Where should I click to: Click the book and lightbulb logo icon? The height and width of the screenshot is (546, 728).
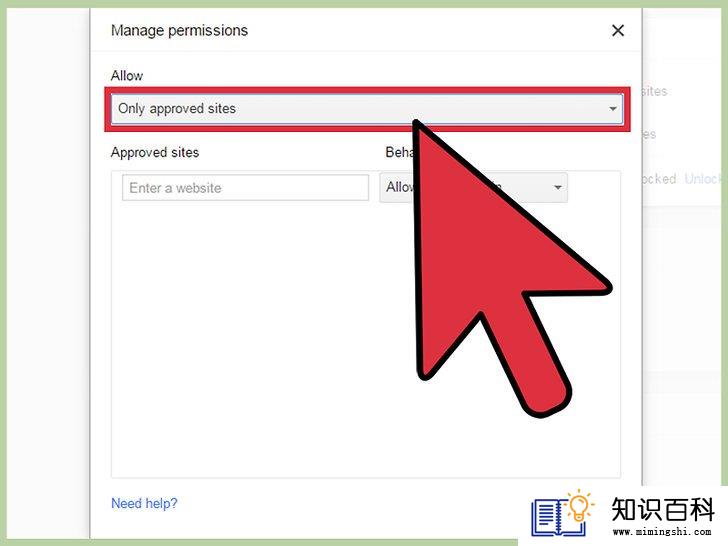(563, 514)
